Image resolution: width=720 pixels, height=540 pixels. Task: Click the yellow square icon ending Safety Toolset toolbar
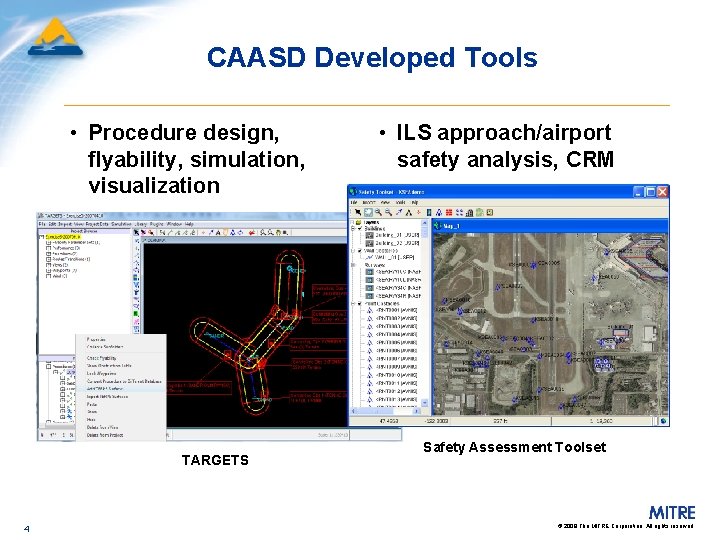point(489,212)
